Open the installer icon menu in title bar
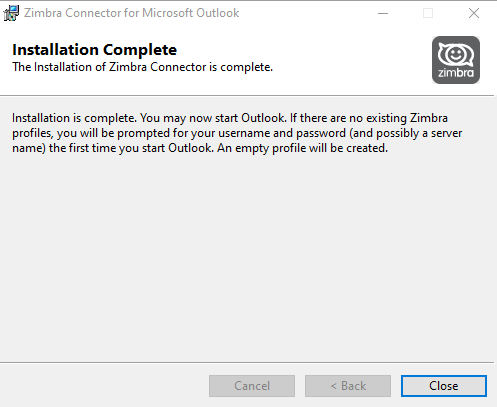Viewport: 497px width, 407px height. pos(11,13)
